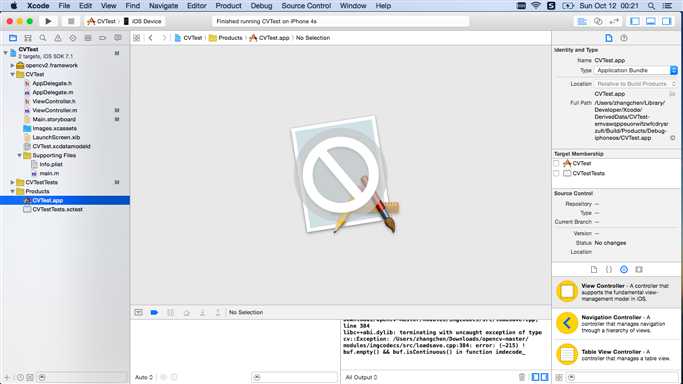
Task: Clear the console output with trash icon
Action: point(522,377)
